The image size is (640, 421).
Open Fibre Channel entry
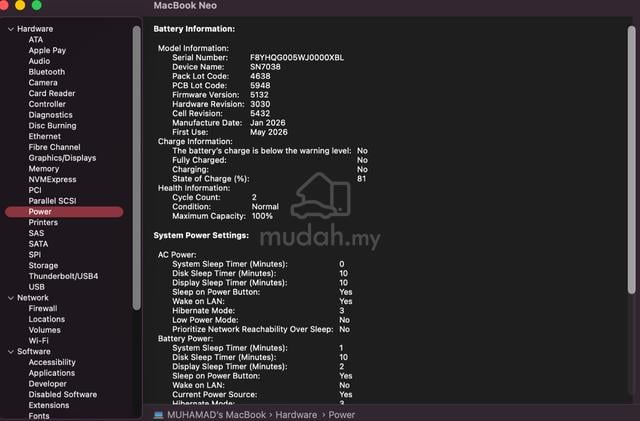[54, 147]
